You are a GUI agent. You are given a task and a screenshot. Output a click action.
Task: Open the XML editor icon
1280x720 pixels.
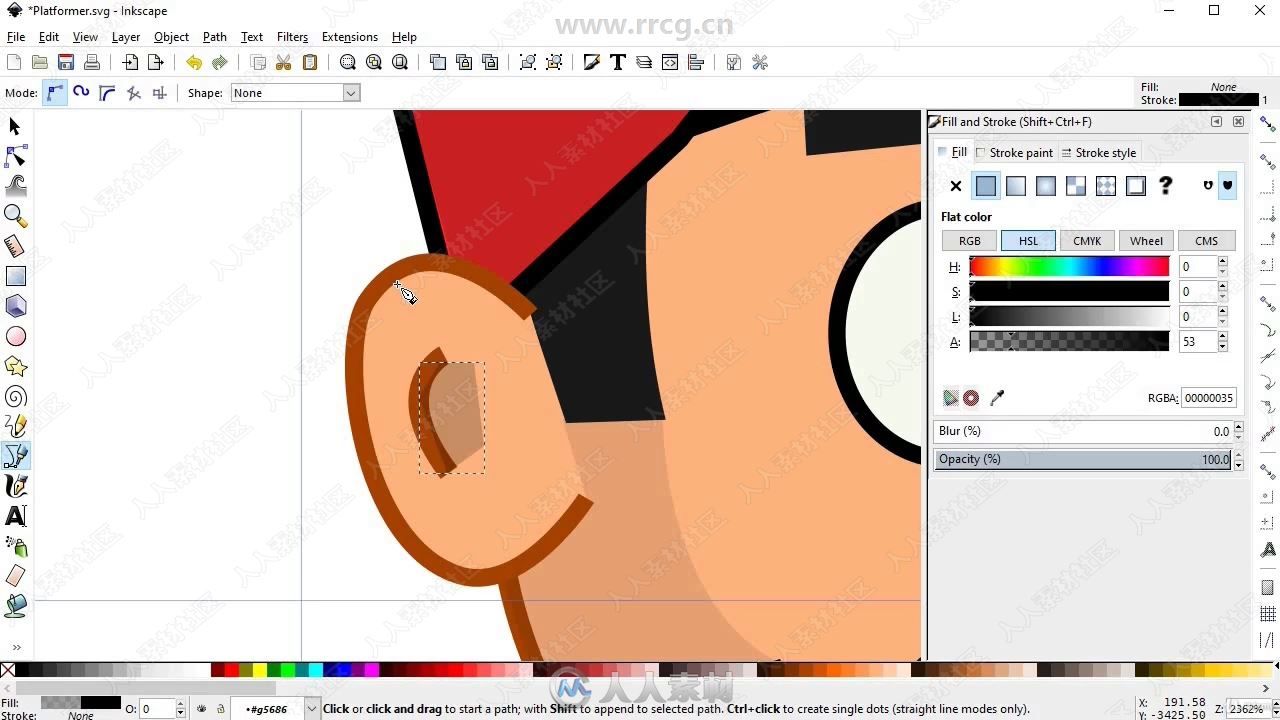670,62
